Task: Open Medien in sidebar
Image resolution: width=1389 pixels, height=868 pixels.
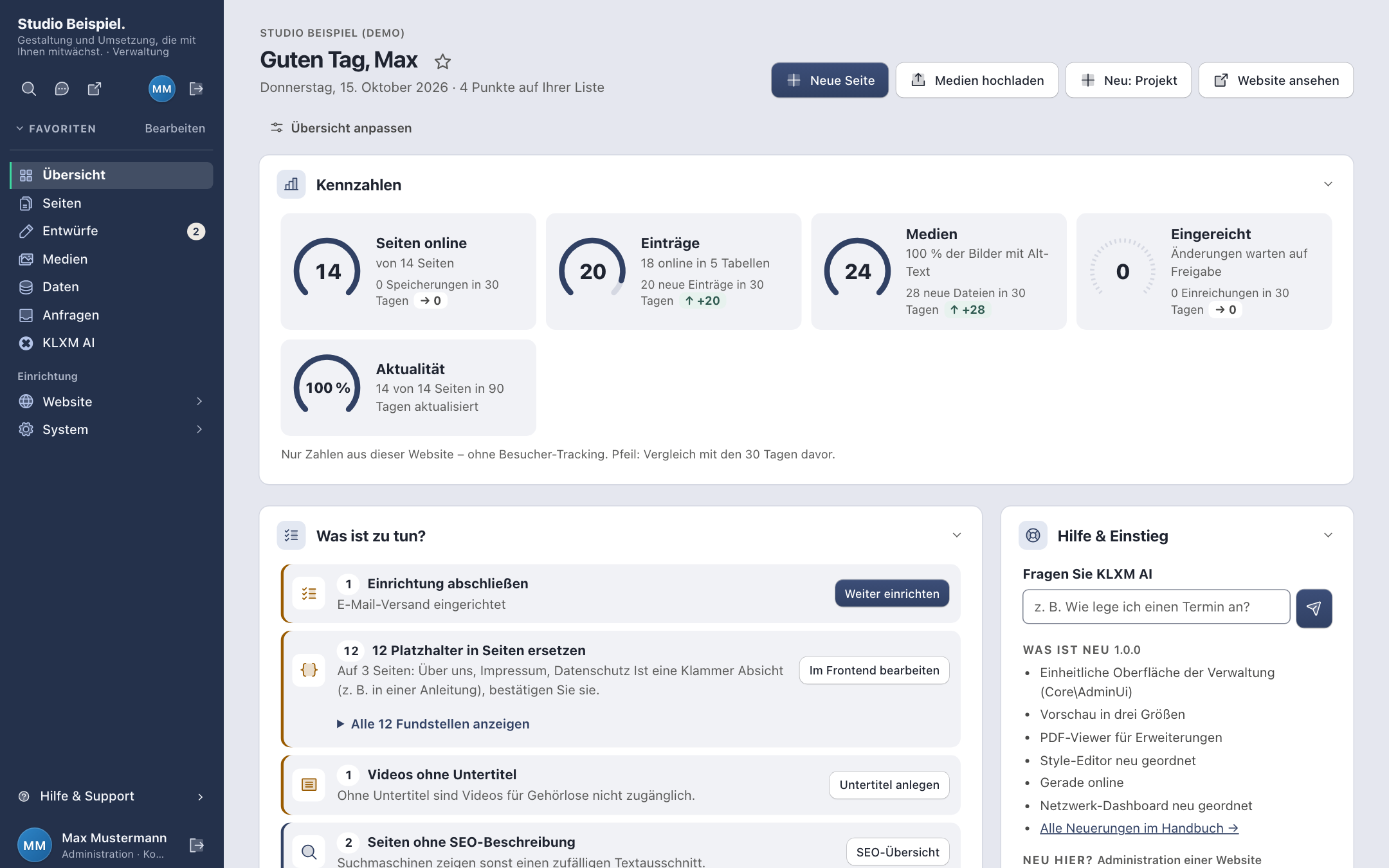Action: pyautogui.click(x=112, y=259)
